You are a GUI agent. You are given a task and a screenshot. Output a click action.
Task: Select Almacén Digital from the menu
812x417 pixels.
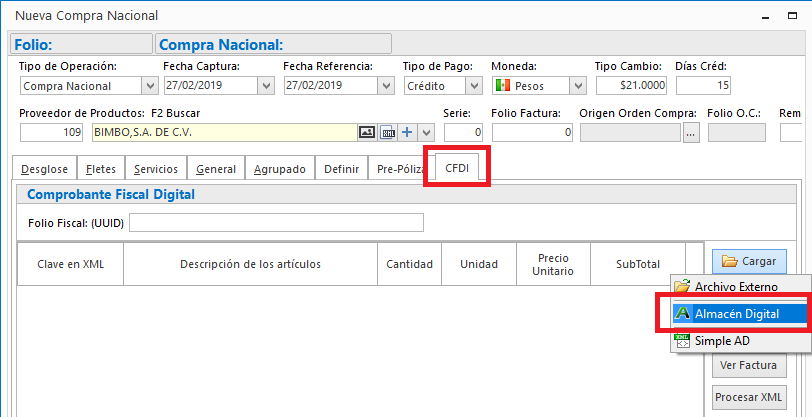736,313
